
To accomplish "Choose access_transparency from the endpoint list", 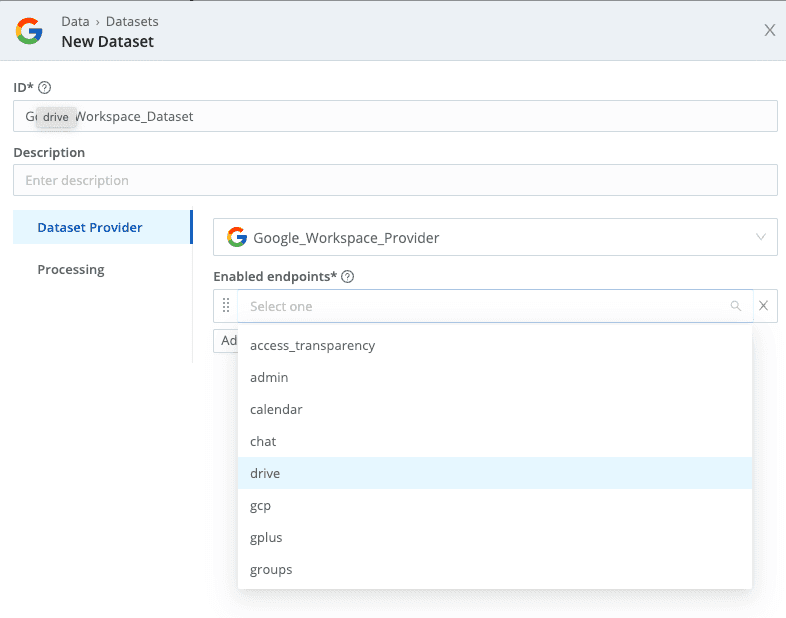I will (313, 345).
